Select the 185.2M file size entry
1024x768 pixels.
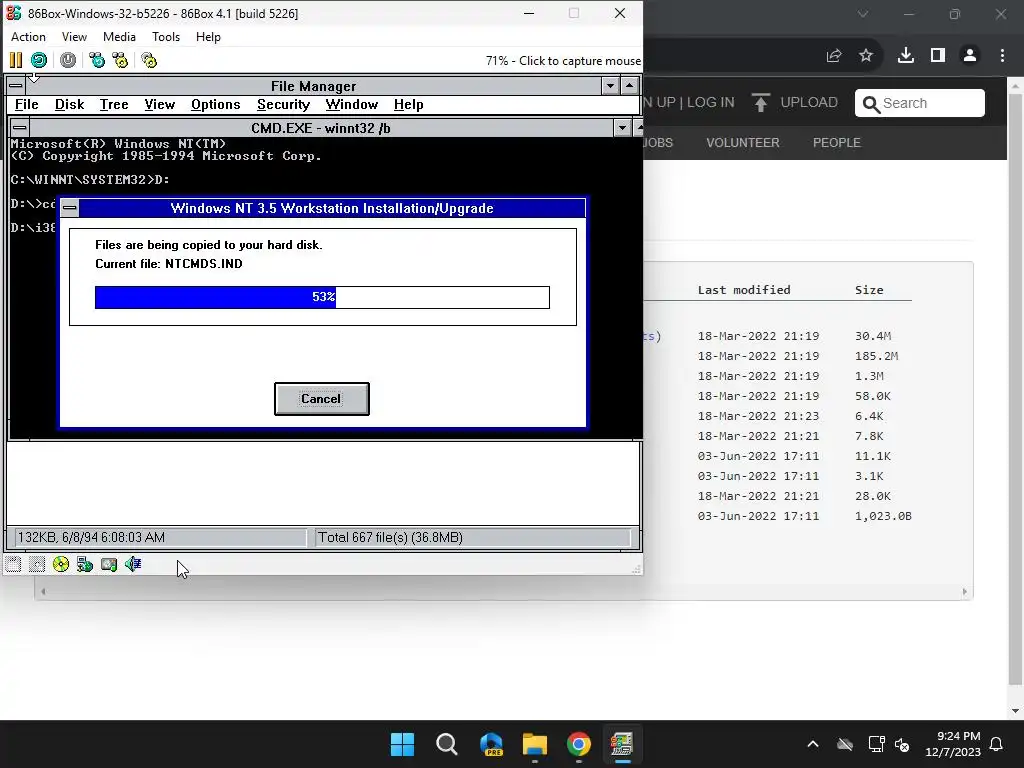876,356
